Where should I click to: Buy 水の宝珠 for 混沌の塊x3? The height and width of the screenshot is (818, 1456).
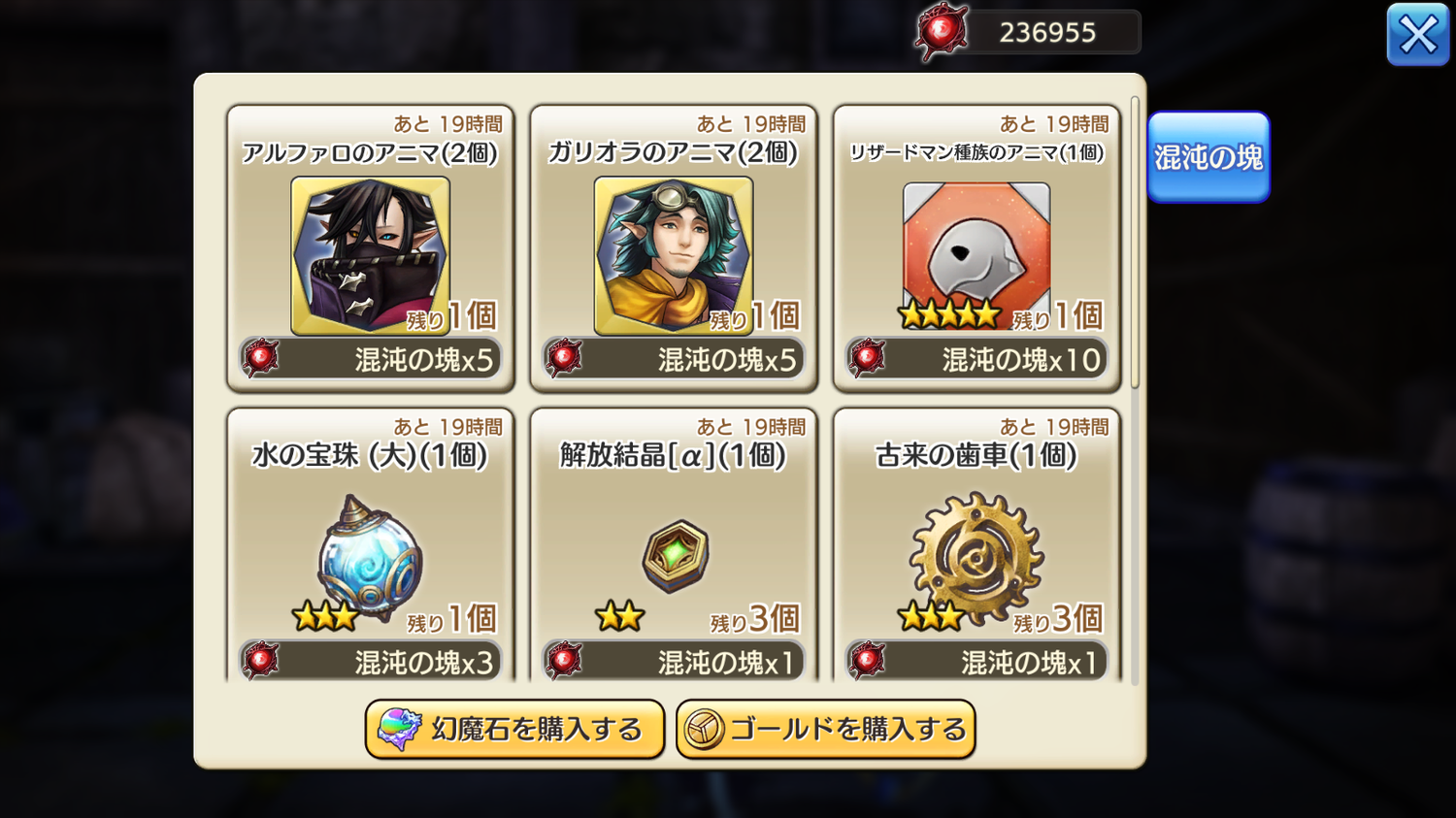pyautogui.click(x=371, y=661)
